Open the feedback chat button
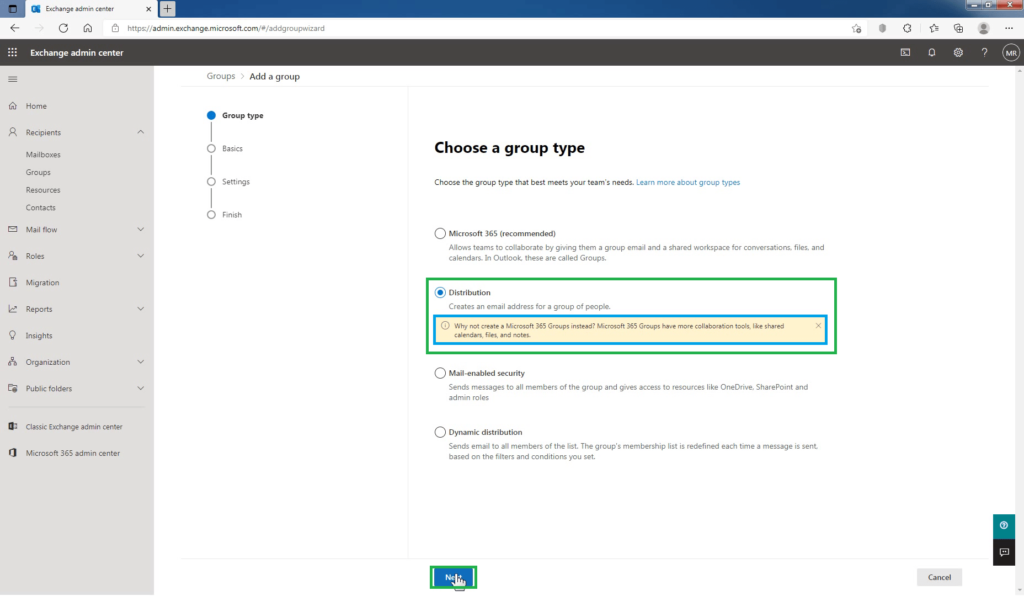1024x596 pixels. point(1004,552)
